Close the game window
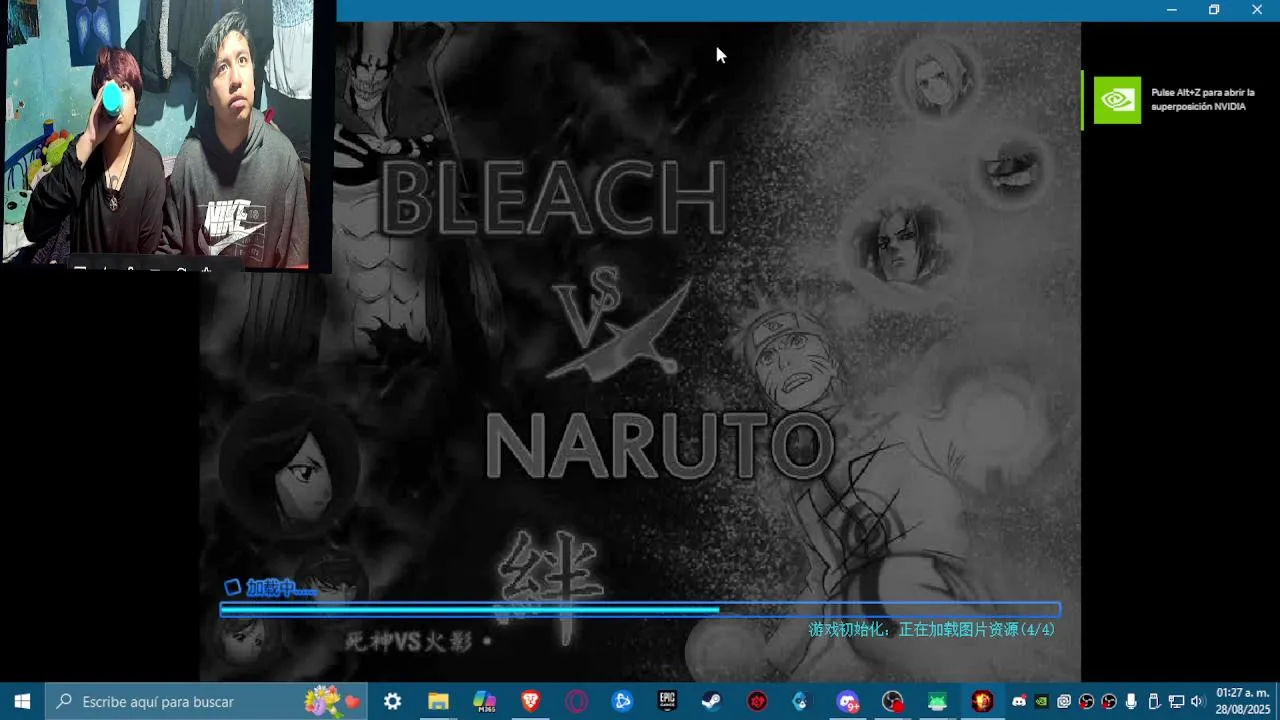Screen dimensions: 1280x720 [1257, 10]
